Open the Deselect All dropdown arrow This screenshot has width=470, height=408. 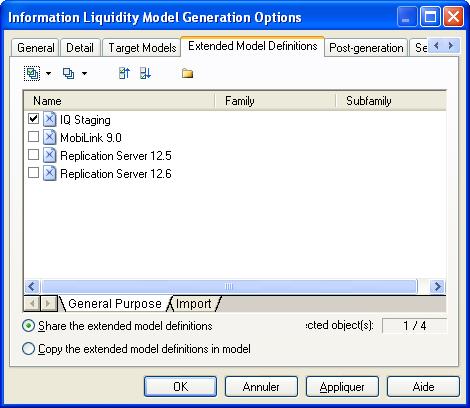point(84,73)
